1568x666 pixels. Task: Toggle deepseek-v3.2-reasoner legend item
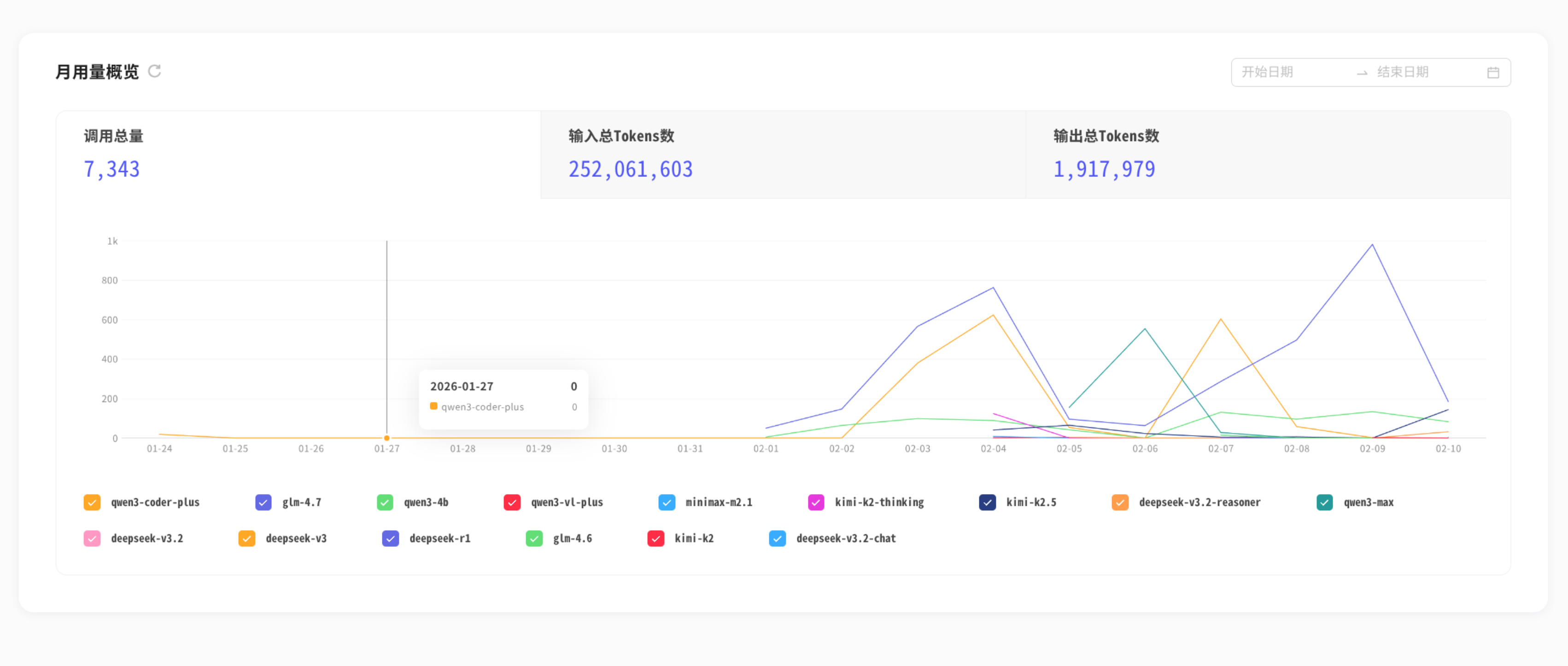1120,502
